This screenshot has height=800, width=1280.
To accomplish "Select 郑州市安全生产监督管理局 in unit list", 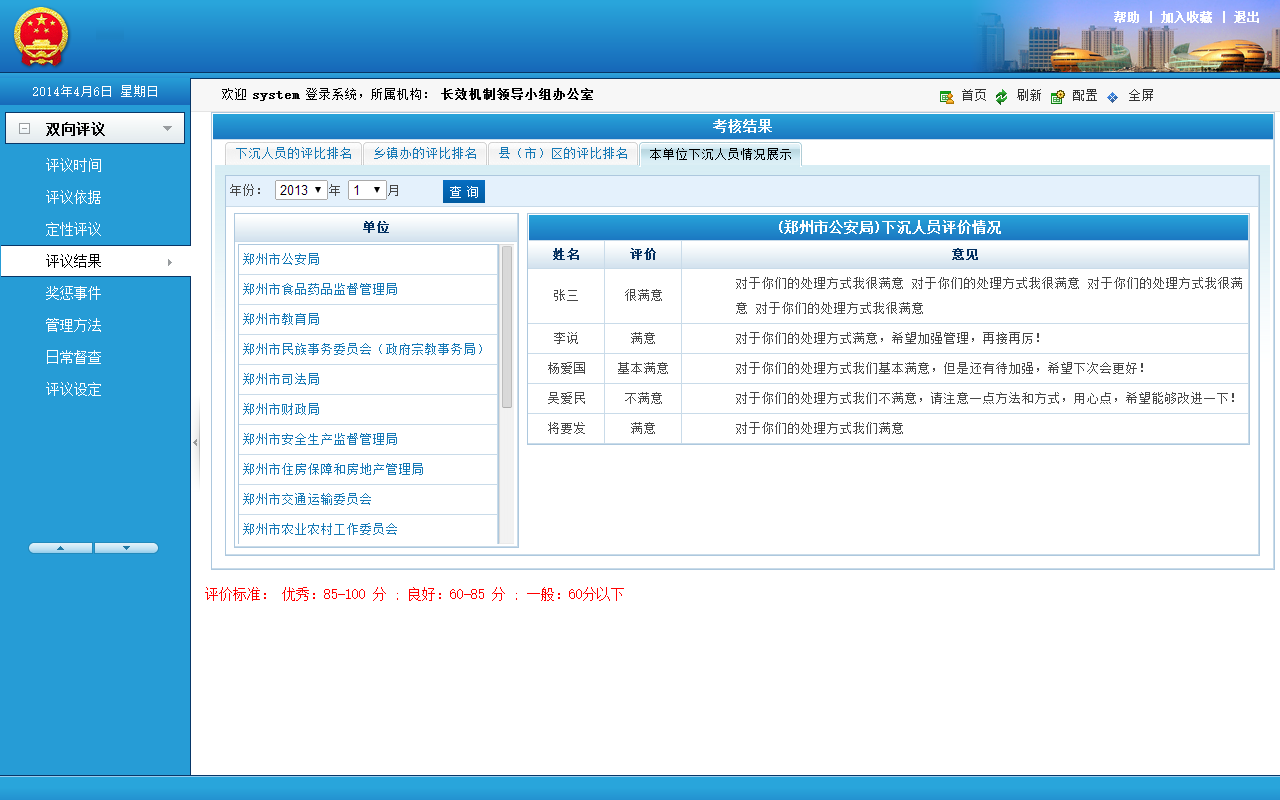I will (368, 439).
